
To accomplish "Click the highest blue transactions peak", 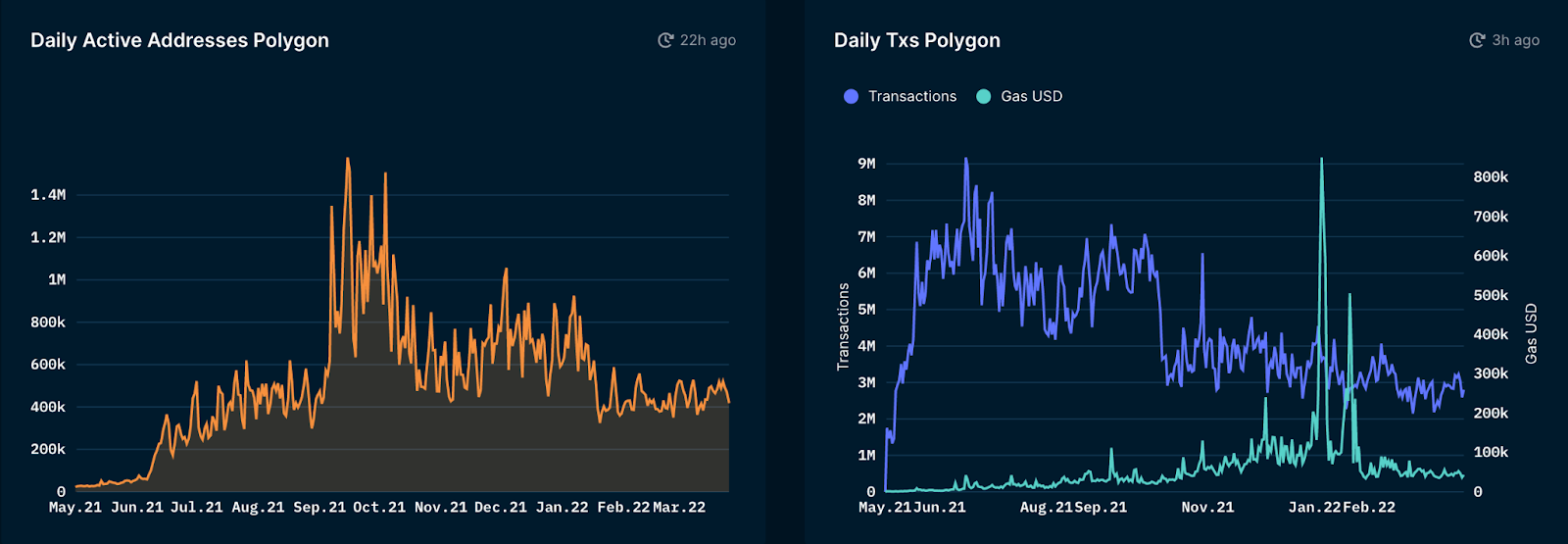I will [x=966, y=161].
